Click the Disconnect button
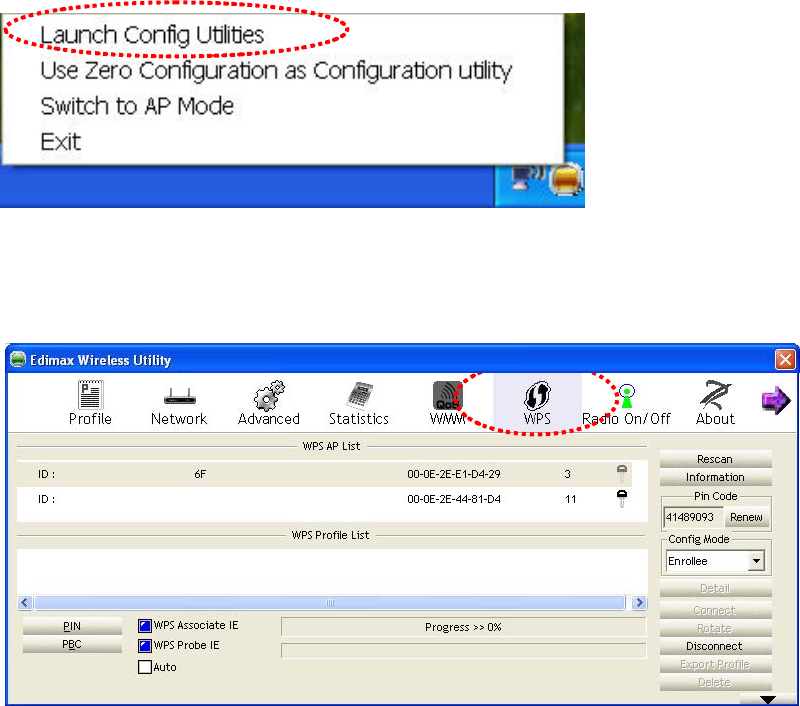This screenshot has width=800, height=706. click(715, 646)
